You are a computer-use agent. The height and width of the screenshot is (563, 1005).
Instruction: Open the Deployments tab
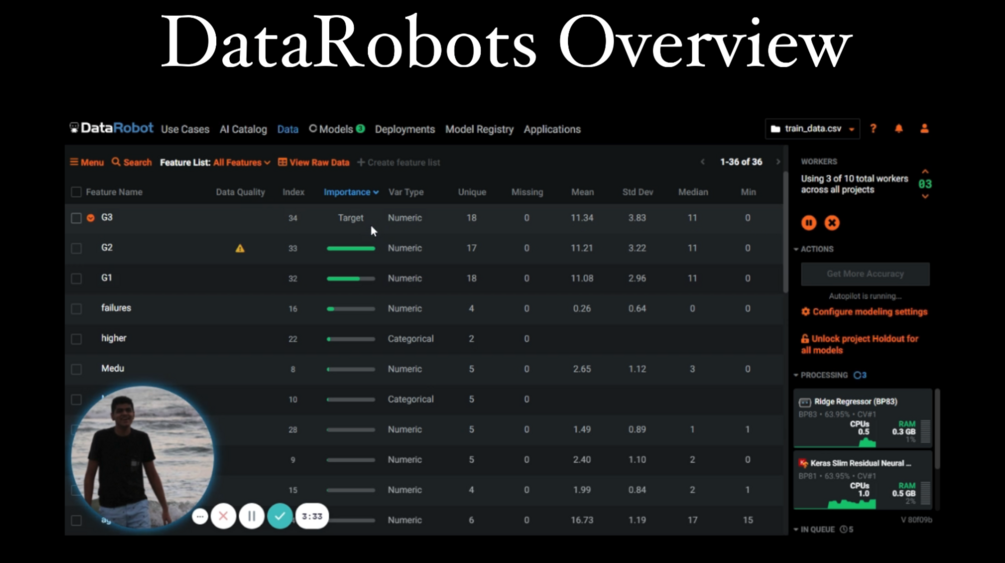pos(405,130)
